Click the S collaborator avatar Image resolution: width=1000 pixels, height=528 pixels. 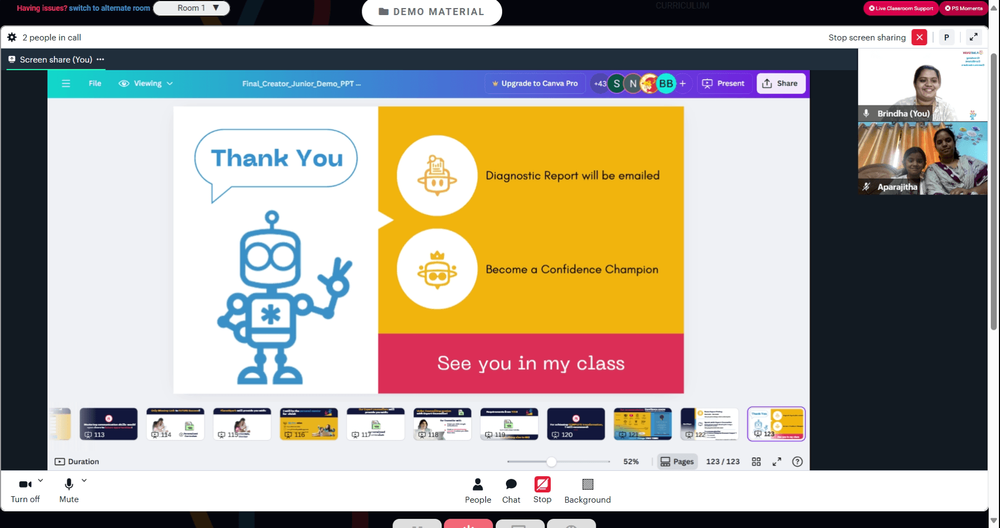tap(616, 84)
